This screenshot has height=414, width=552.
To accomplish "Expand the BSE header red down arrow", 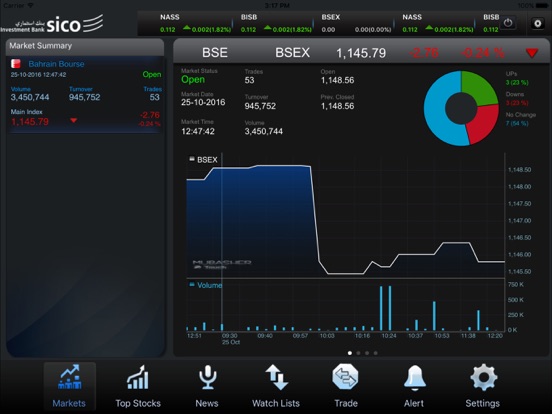I will coord(532,53).
